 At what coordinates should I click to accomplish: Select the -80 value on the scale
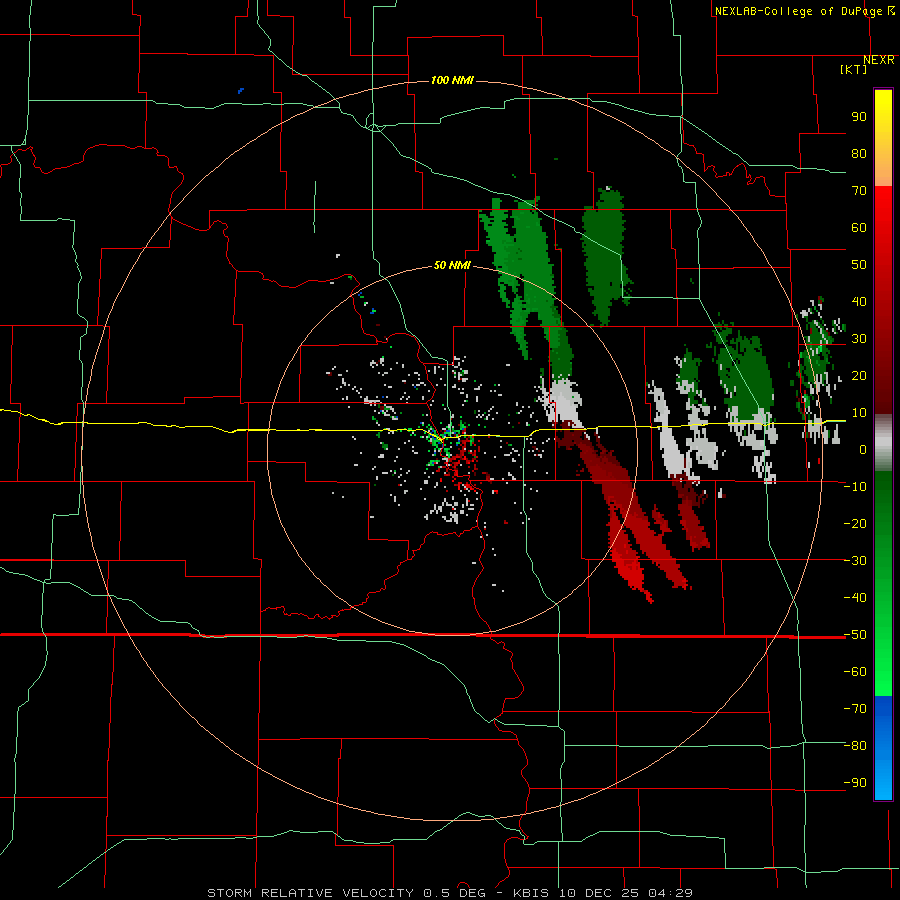pyautogui.click(x=855, y=746)
